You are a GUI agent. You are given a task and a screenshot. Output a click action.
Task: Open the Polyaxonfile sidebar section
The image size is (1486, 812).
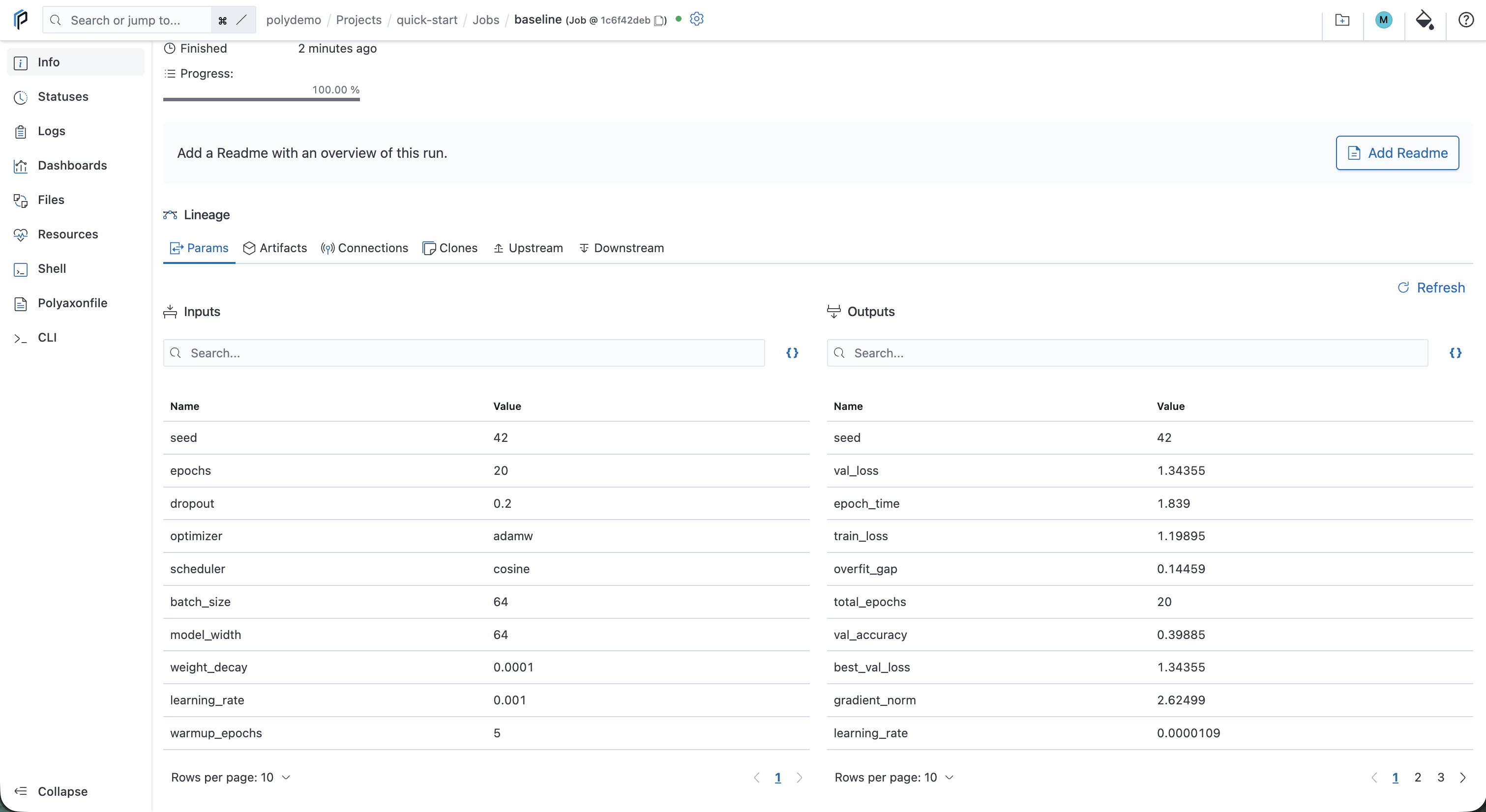pos(76,303)
